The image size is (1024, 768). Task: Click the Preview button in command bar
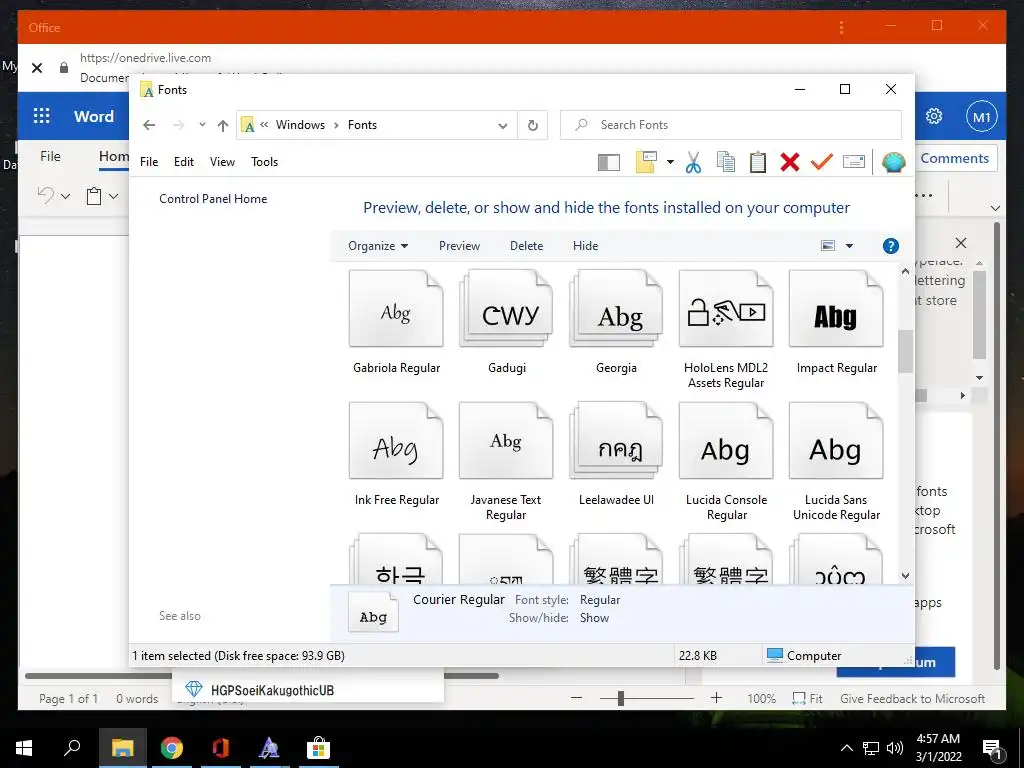click(459, 246)
